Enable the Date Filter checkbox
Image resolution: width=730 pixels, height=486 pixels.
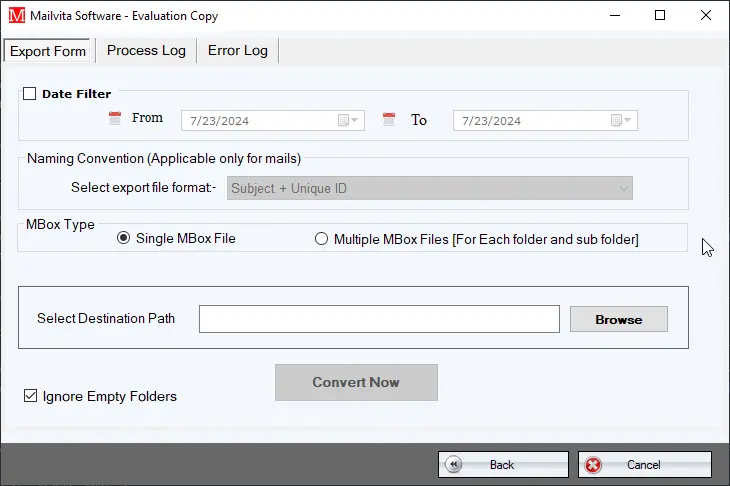pyautogui.click(x=30, y=94)
